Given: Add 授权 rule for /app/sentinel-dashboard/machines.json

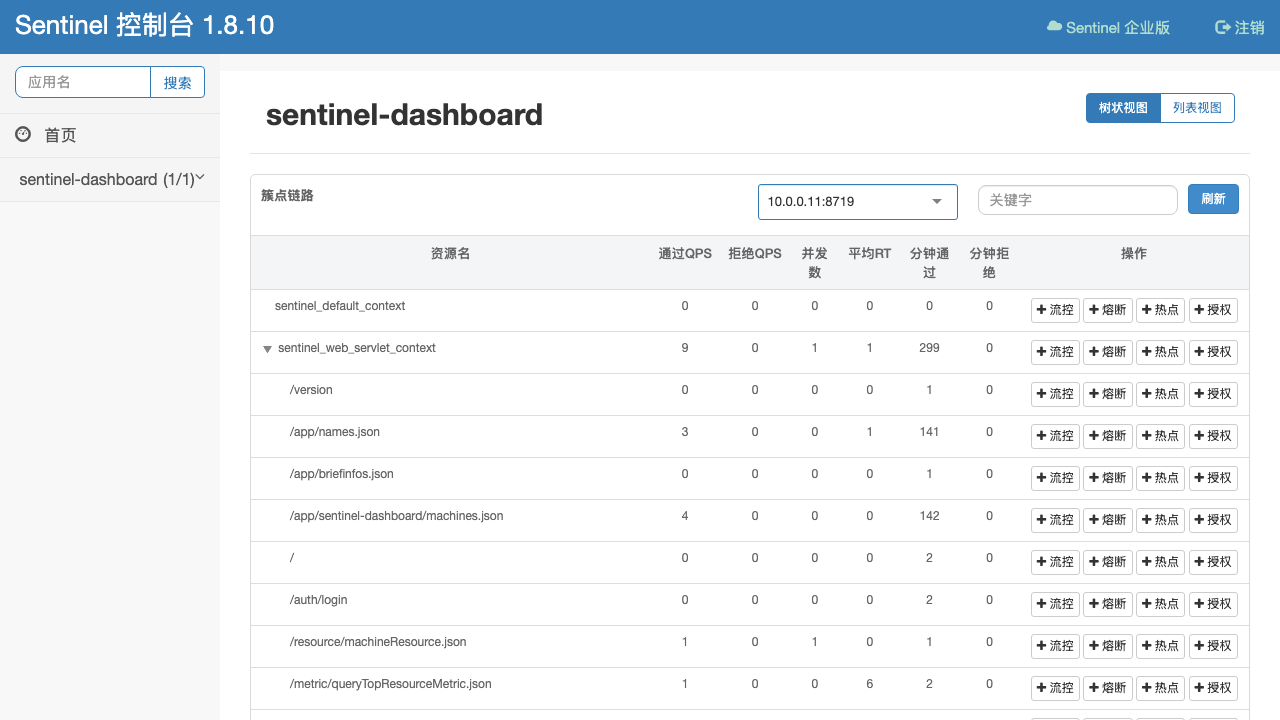Looking at the screenshot, I should click(1213, 520).
